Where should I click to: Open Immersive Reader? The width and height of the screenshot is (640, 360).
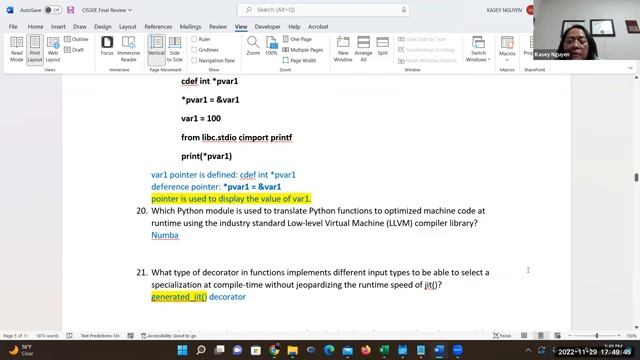click(x=128, y=49)
